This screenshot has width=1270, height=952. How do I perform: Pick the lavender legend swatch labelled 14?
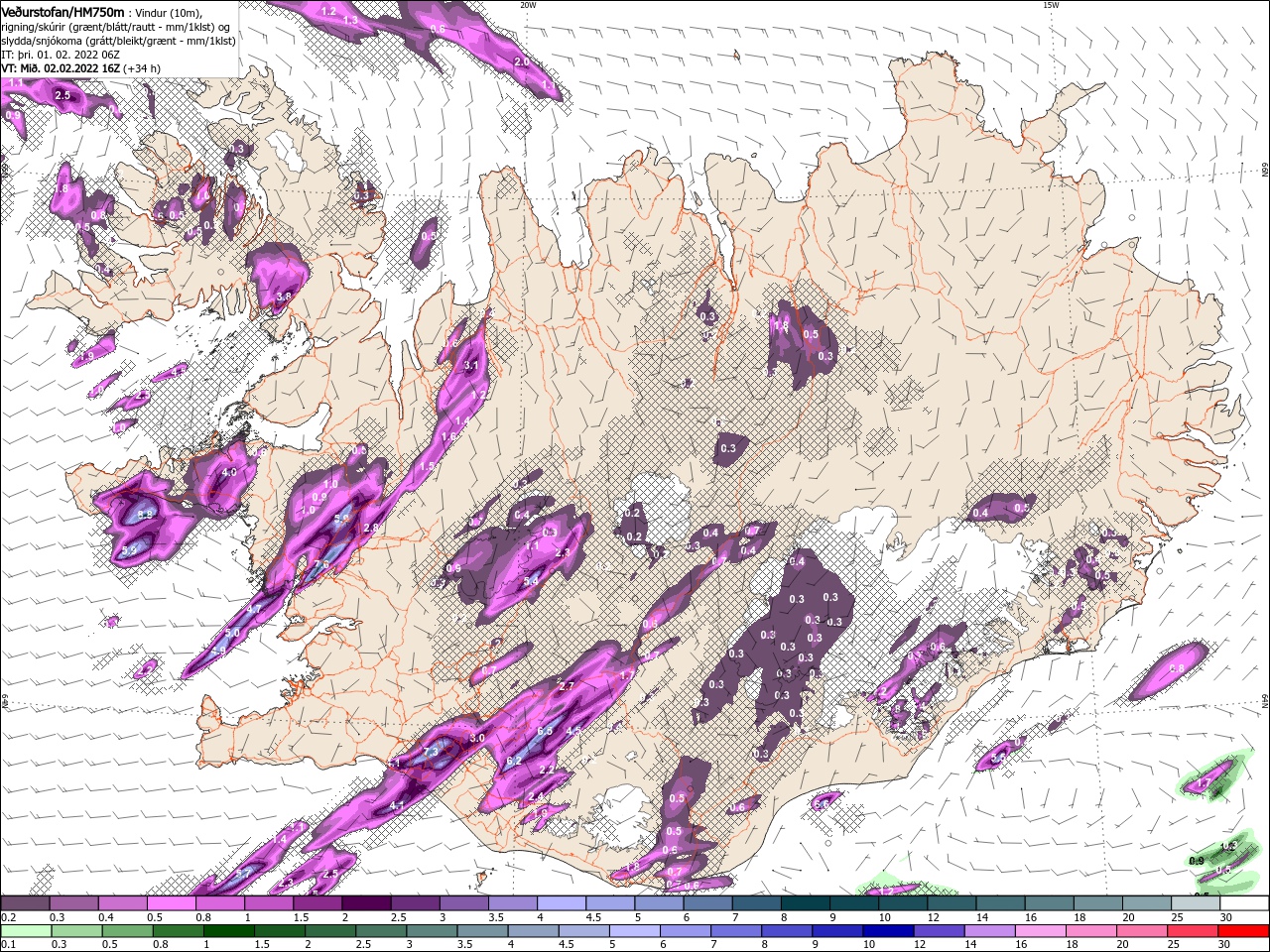991,931
